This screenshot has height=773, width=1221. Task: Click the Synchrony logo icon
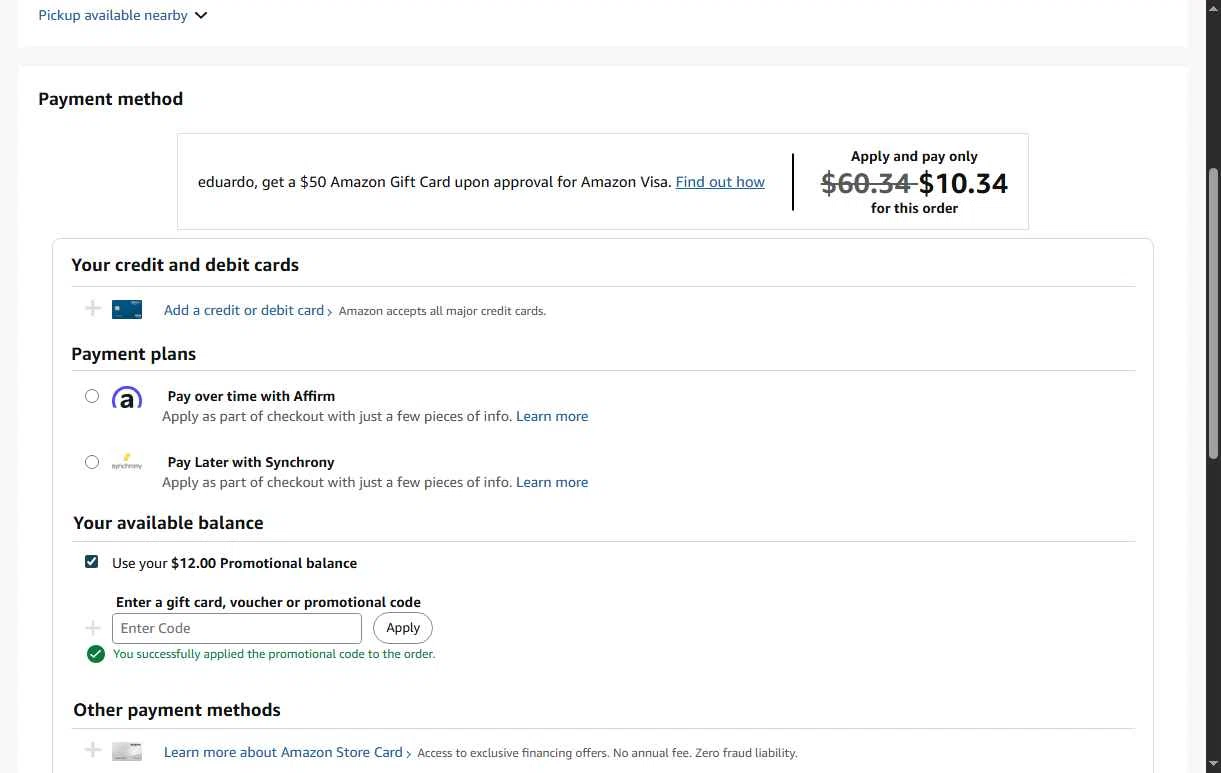tap(127, 462)
